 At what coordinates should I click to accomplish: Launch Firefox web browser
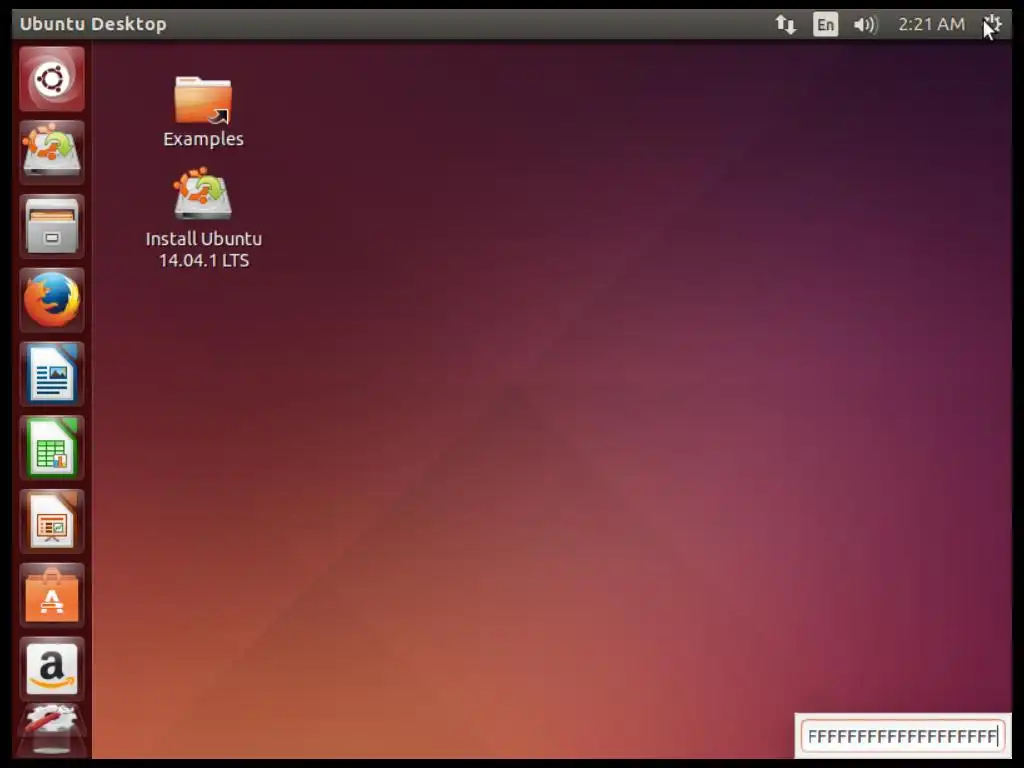pyautogui.click(x=52, y=300)
